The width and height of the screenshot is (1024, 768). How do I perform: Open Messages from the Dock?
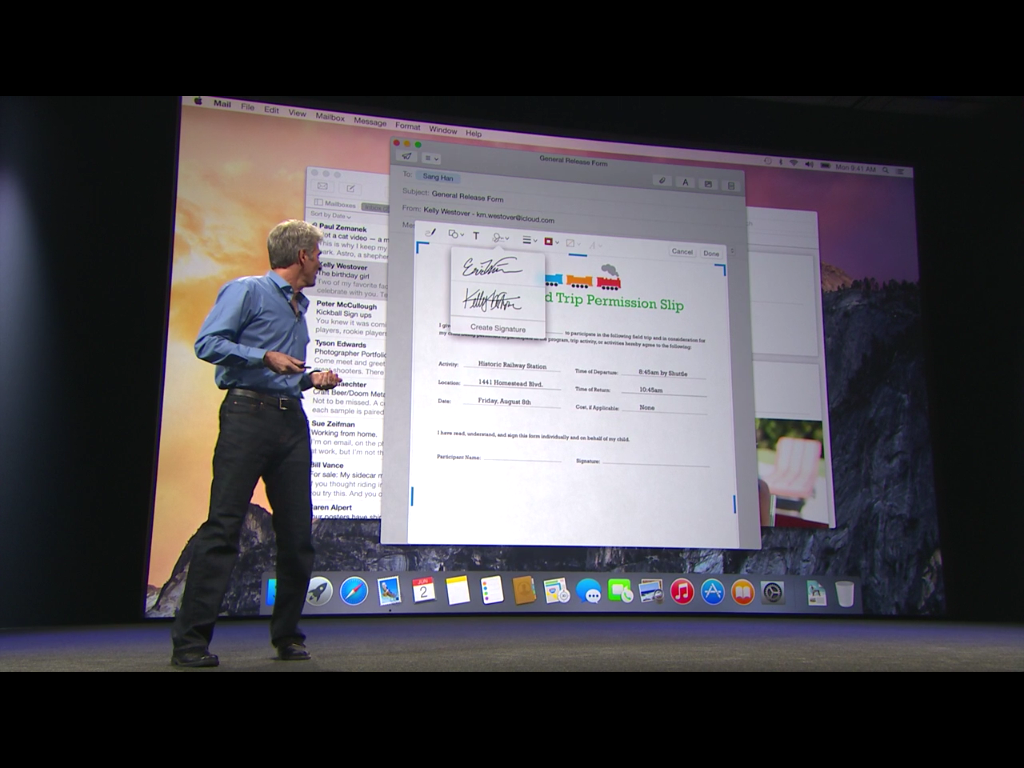pos(589,592)
